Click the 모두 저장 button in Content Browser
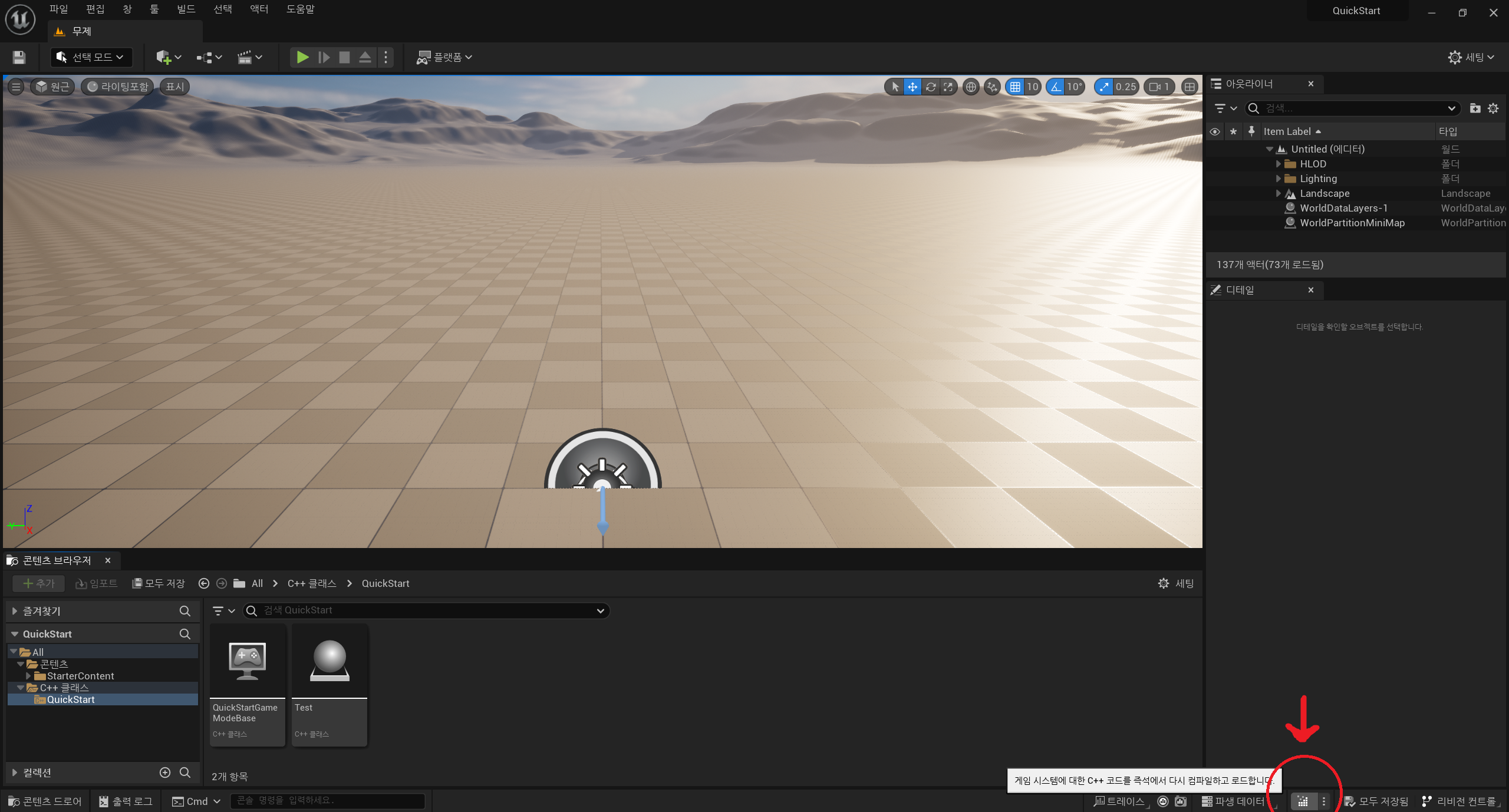Screen dimensions: 1509x812 coord(159,583)
